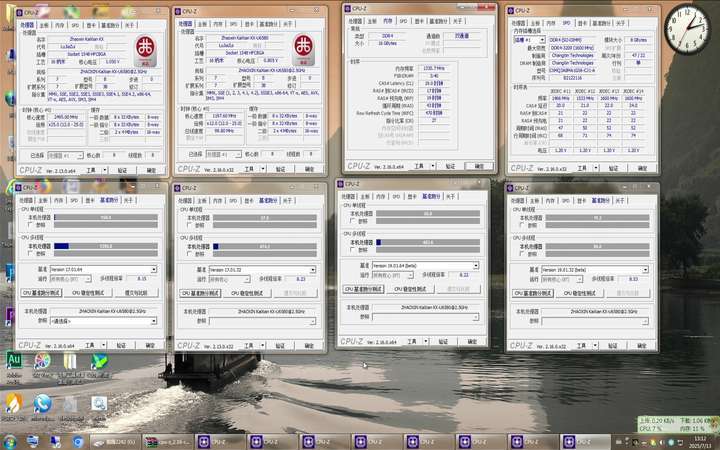Image resolution: width=720 pixels, height=450 pixels.
Task: Open the About tab in Version 17.01.64 window
Action: point(128,200)
